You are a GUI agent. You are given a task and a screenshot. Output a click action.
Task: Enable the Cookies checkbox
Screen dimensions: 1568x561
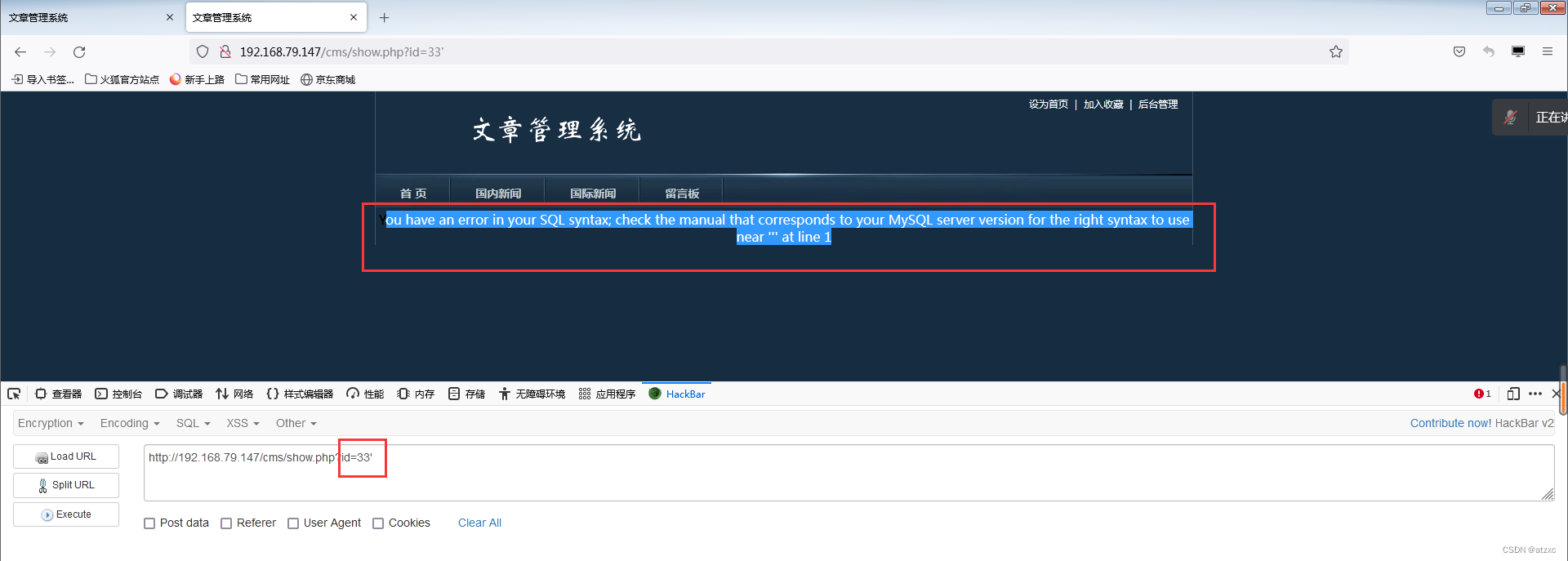tap(378, 523)
